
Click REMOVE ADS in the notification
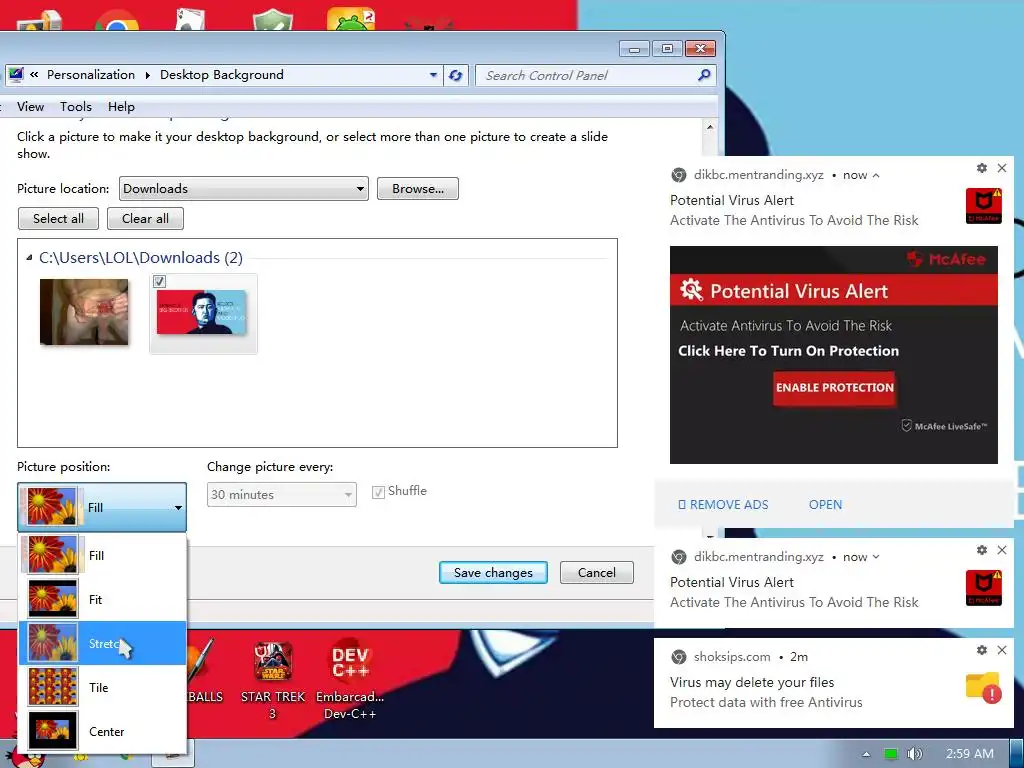point(723,505)
